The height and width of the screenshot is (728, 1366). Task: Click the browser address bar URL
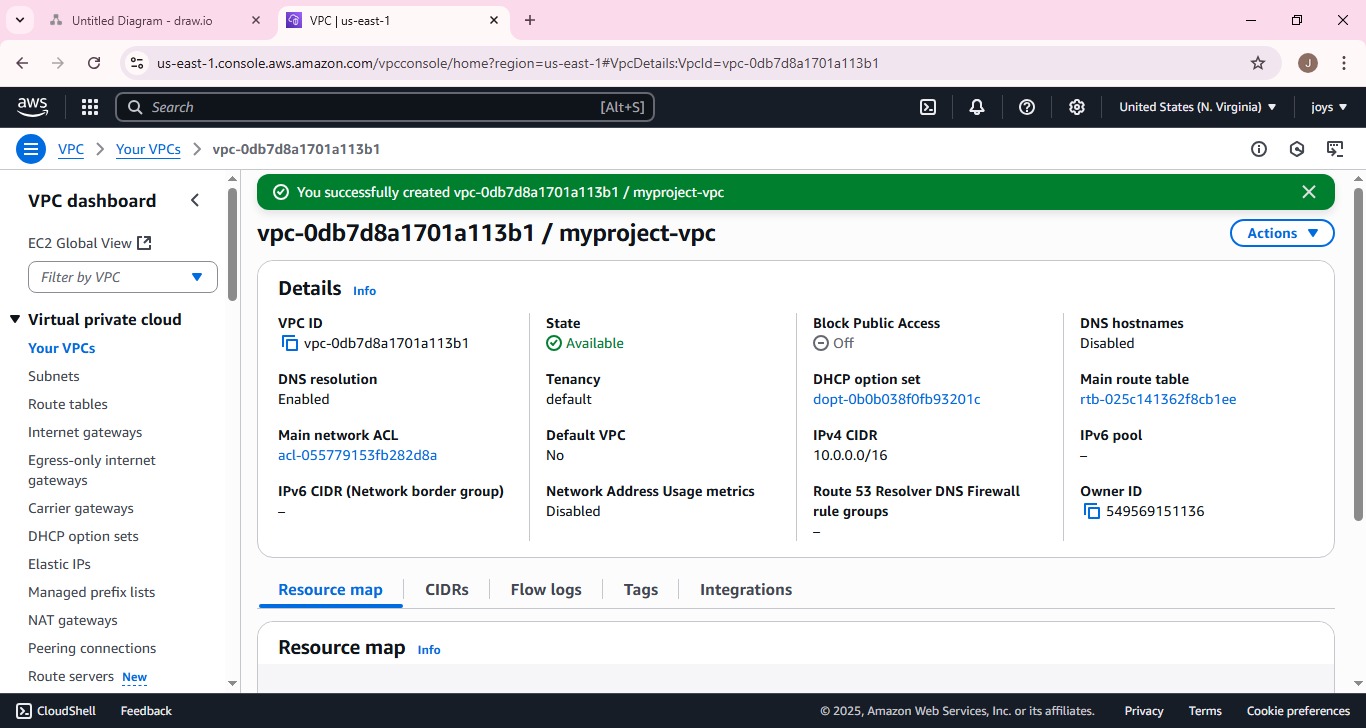coord(518,63)
